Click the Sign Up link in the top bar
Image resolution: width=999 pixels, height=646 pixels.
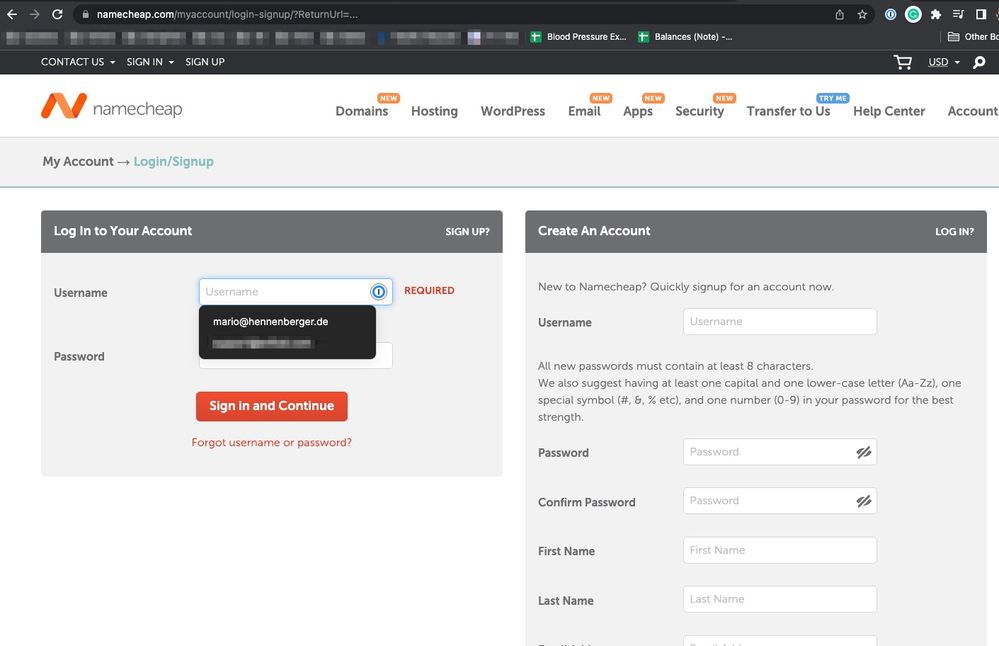[x=205, y=62]
